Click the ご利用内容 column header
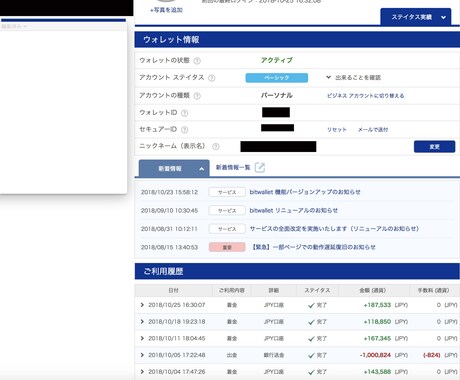Viewport: 460px width, 380px height. point(232,290)
